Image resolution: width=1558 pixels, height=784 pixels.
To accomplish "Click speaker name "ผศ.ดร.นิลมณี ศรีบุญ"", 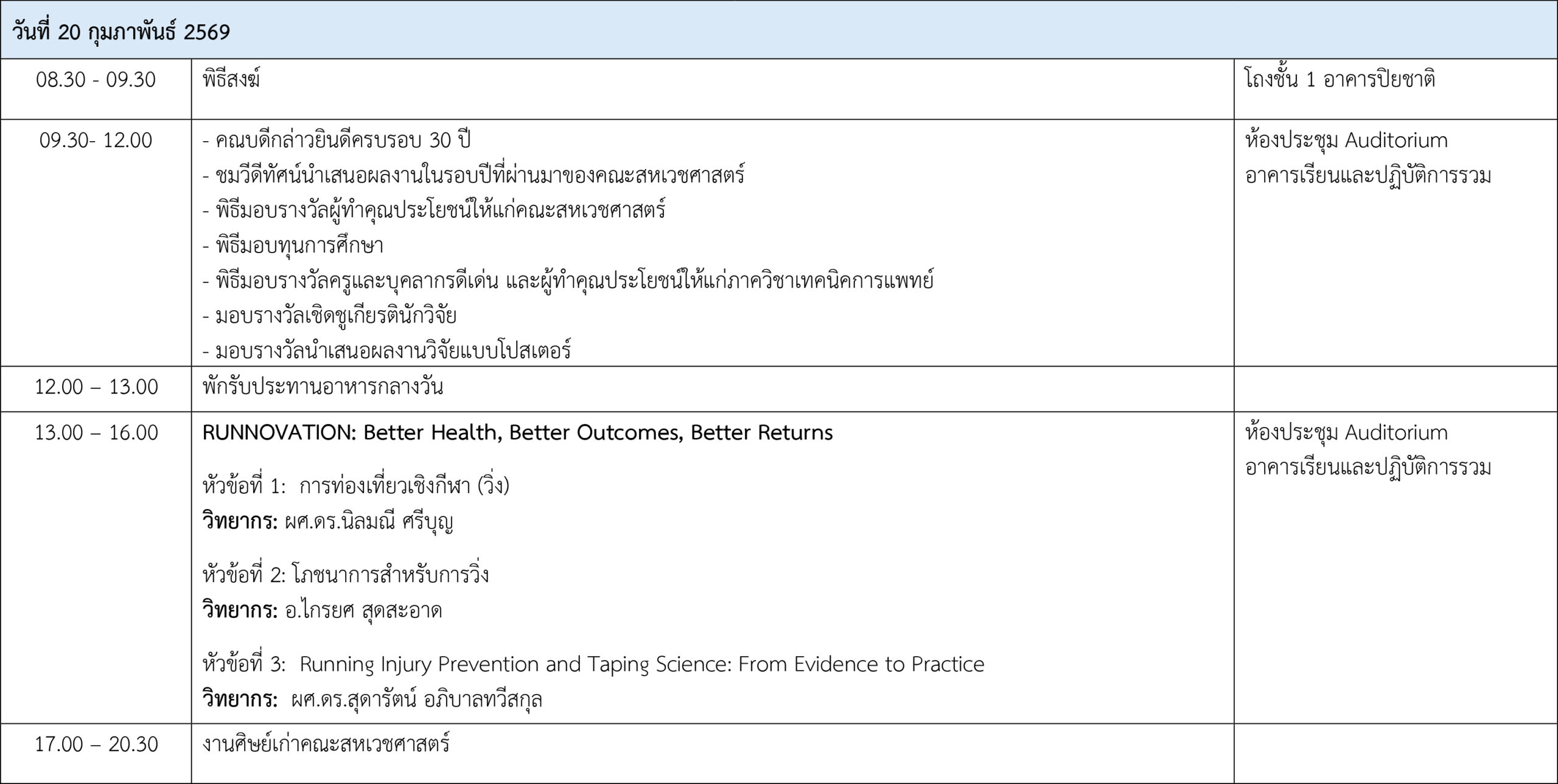I will [369, 521].
